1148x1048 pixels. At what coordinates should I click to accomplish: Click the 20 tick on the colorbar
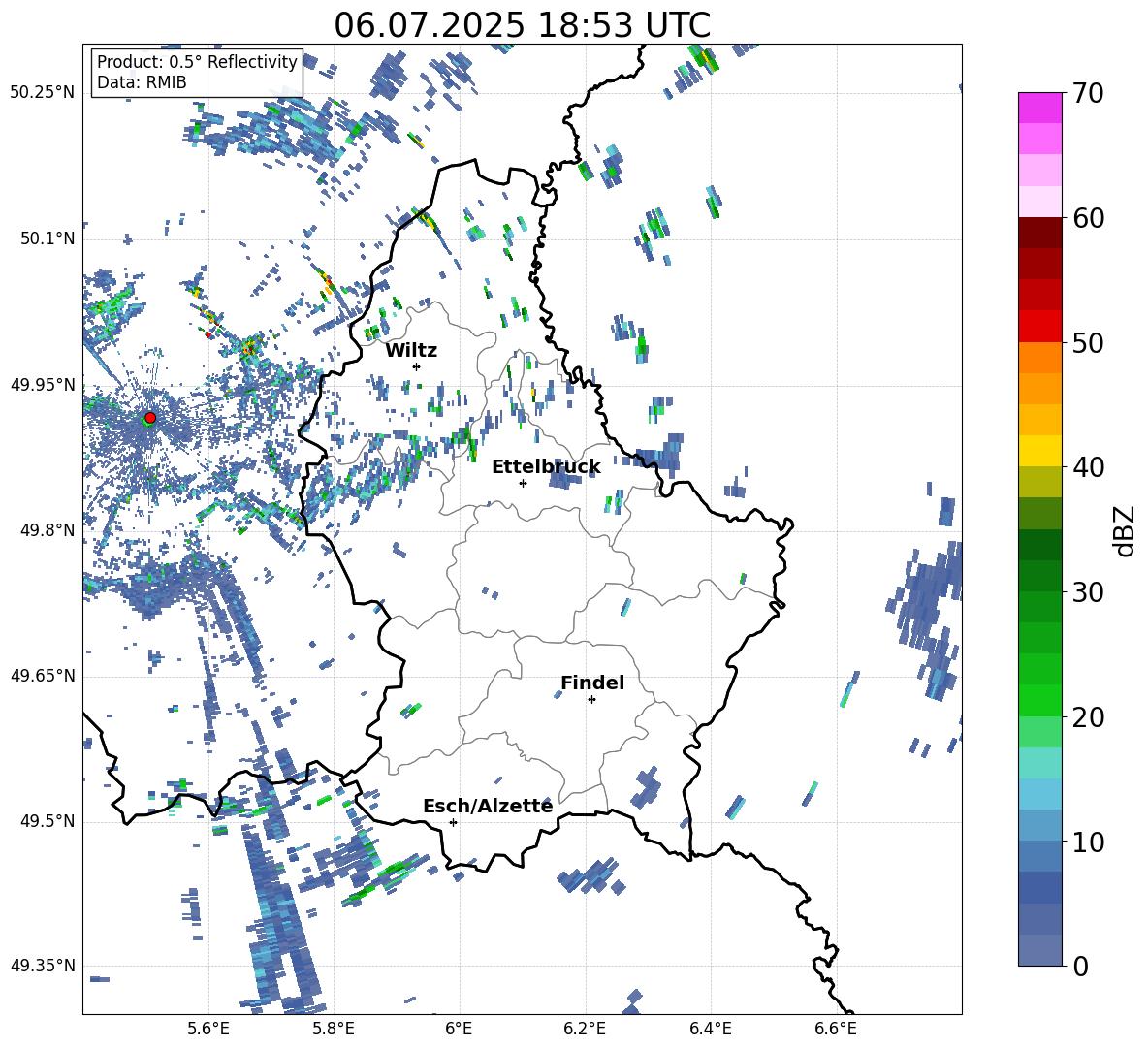[x=1088, y=717]
